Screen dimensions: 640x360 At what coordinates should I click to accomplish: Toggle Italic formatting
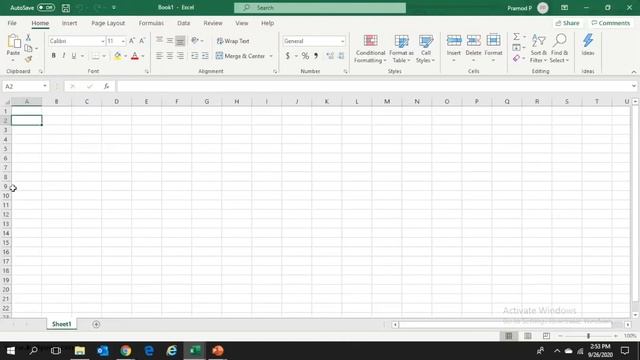point(64,56)
